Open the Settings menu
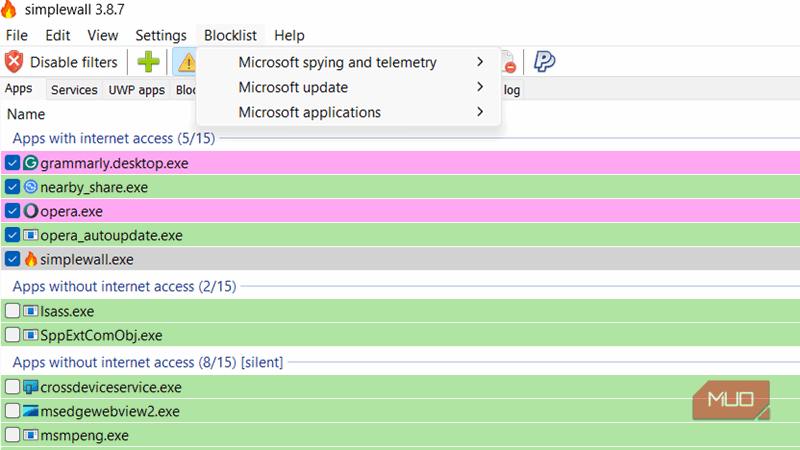The image size is (800, 450). [x=160, y=35]
